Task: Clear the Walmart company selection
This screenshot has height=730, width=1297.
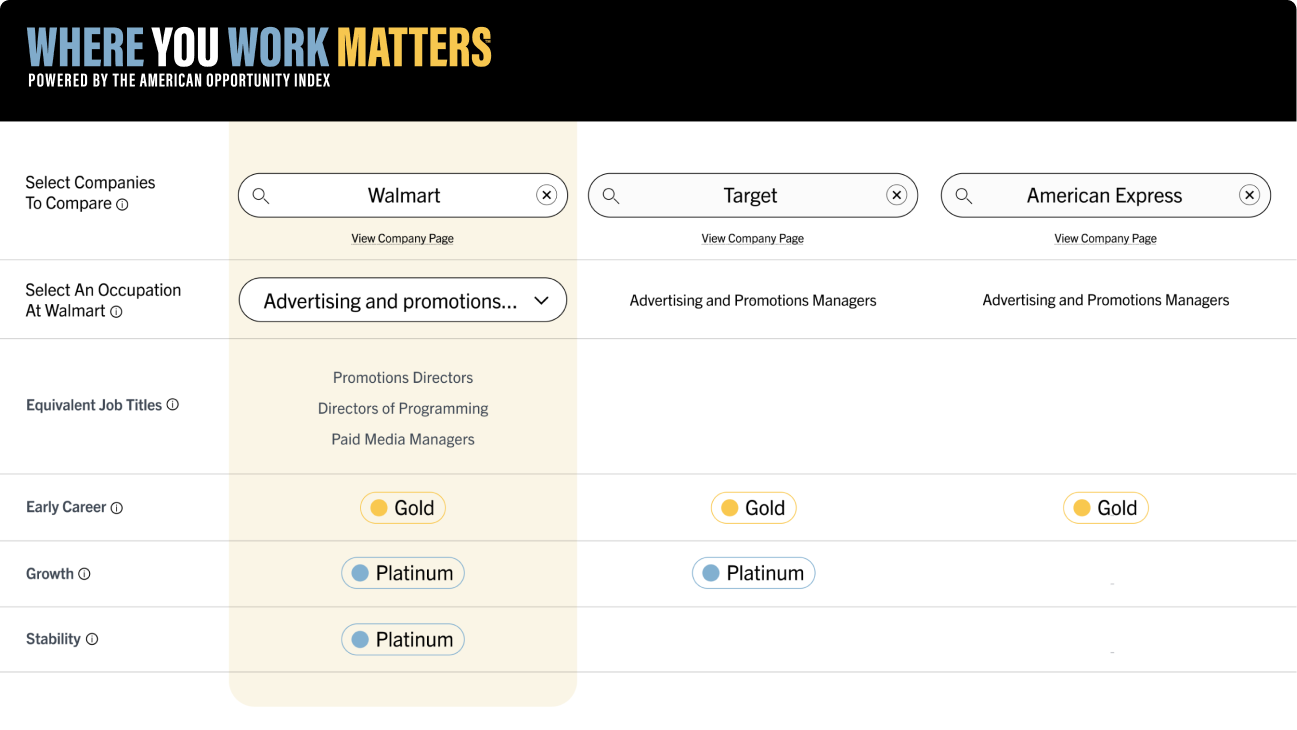Action: [x=546, y=195]
